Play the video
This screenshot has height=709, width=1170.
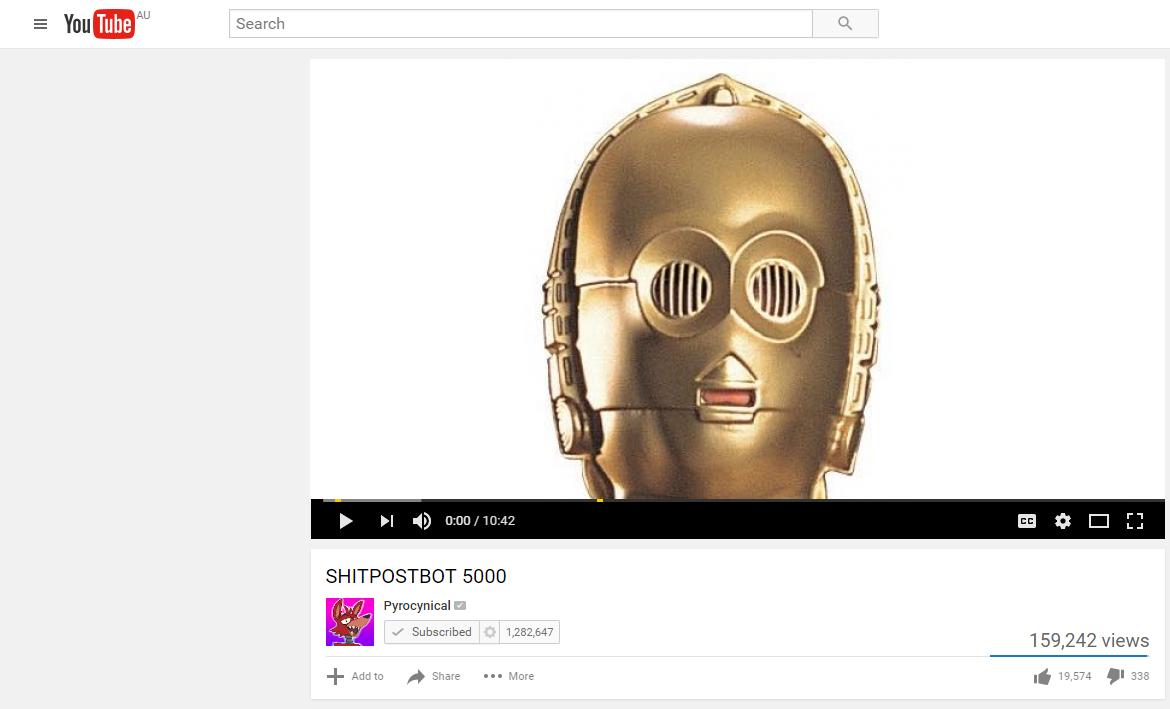pos(346,521)
